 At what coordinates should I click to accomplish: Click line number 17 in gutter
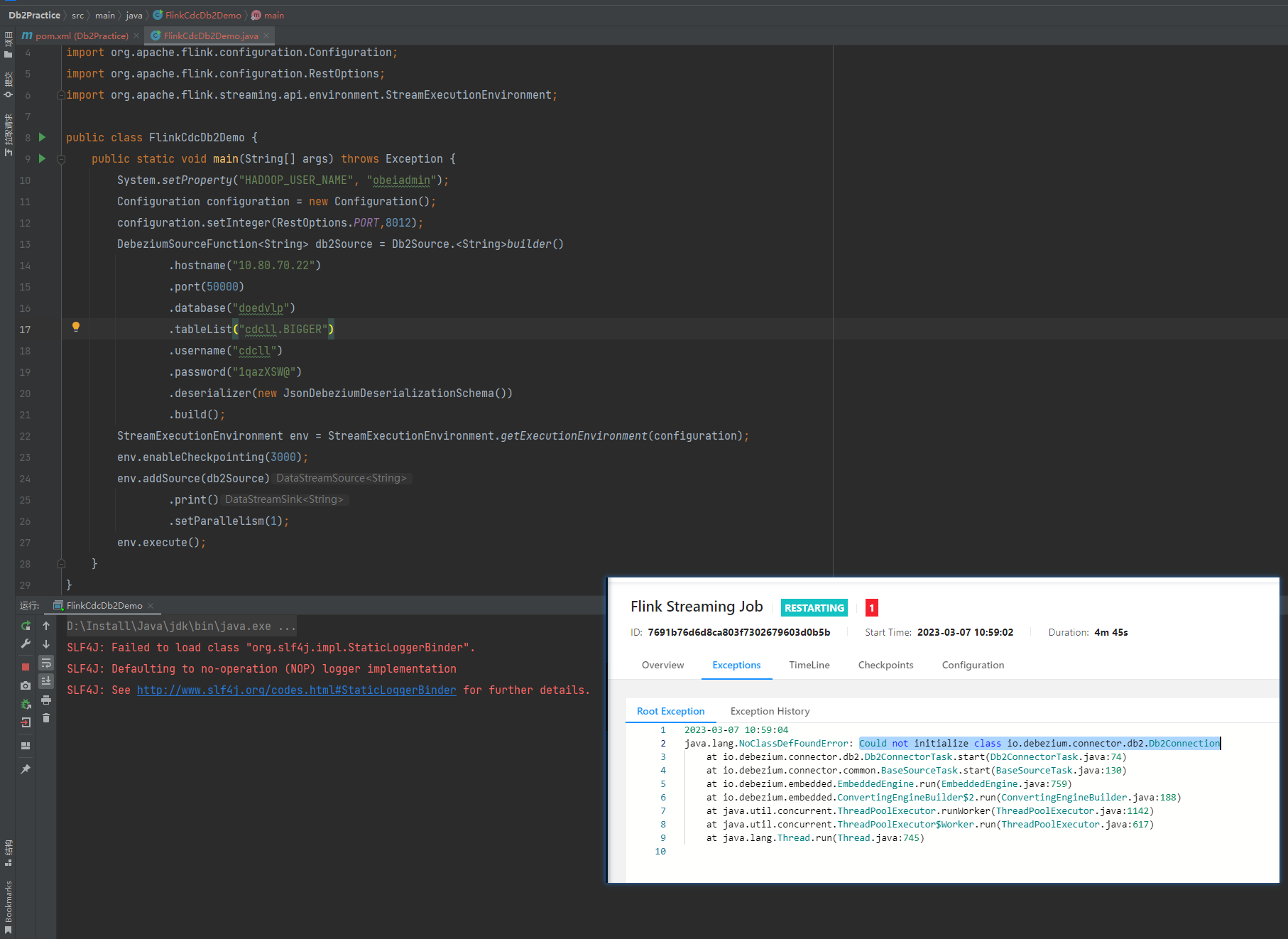coord(25,330)
